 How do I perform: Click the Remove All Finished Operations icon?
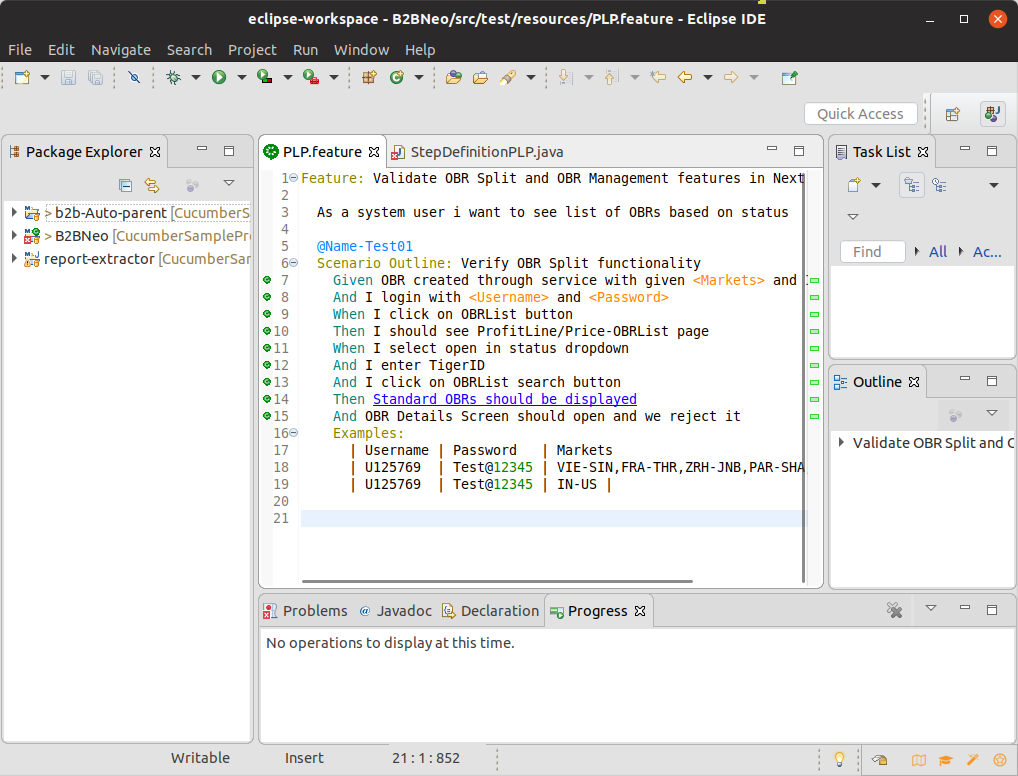click(895, 610)
